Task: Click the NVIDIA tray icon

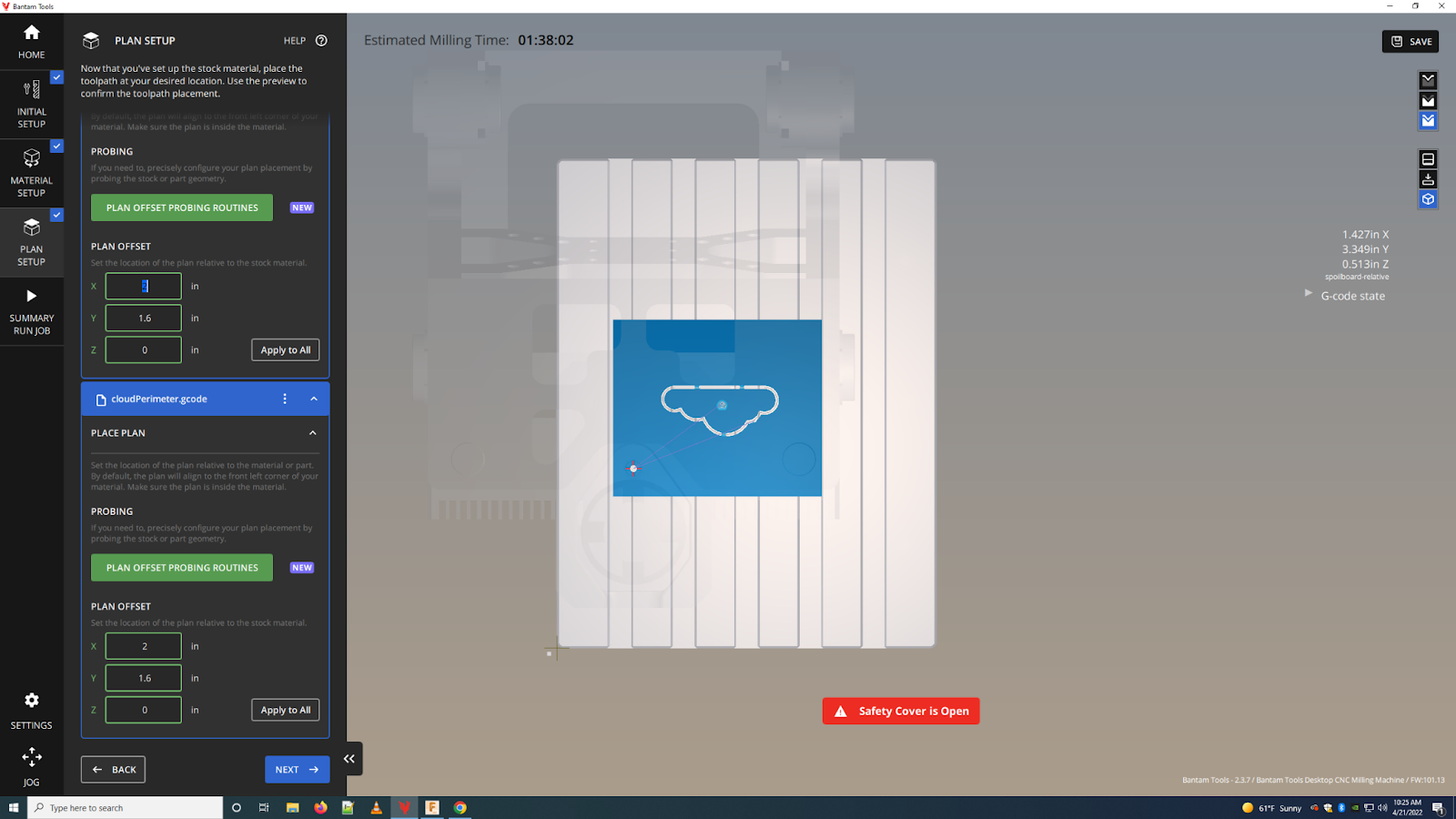Action: tap(1355, 808)
